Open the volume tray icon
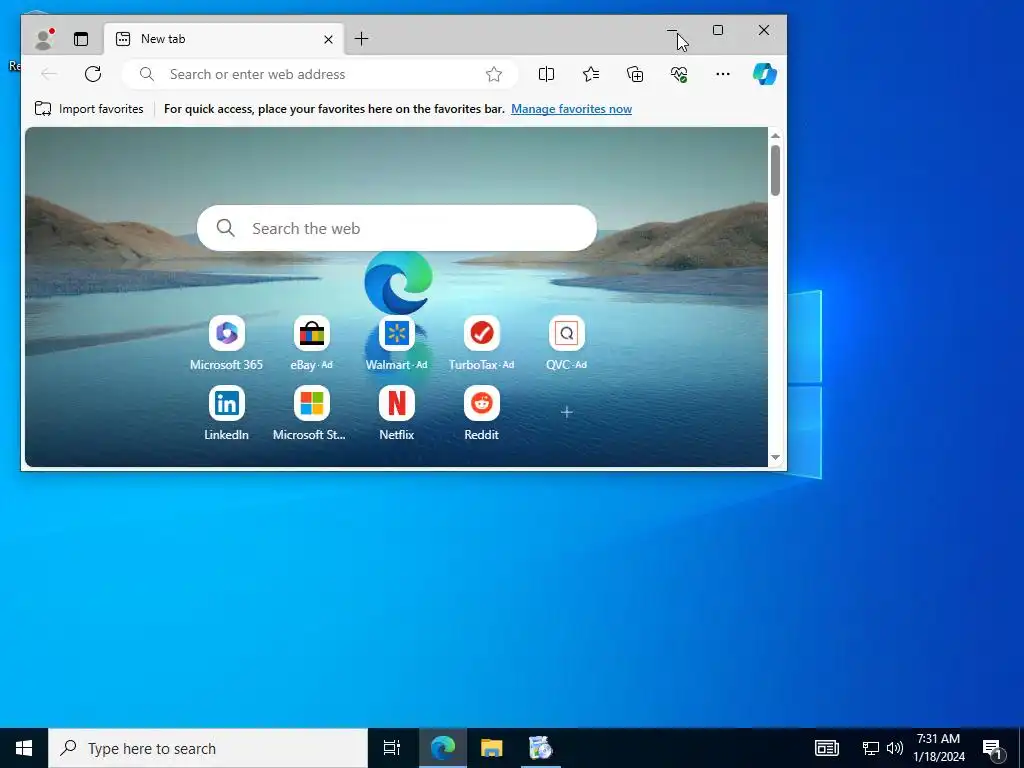The image size is (1024, 768). click(895, 748)
